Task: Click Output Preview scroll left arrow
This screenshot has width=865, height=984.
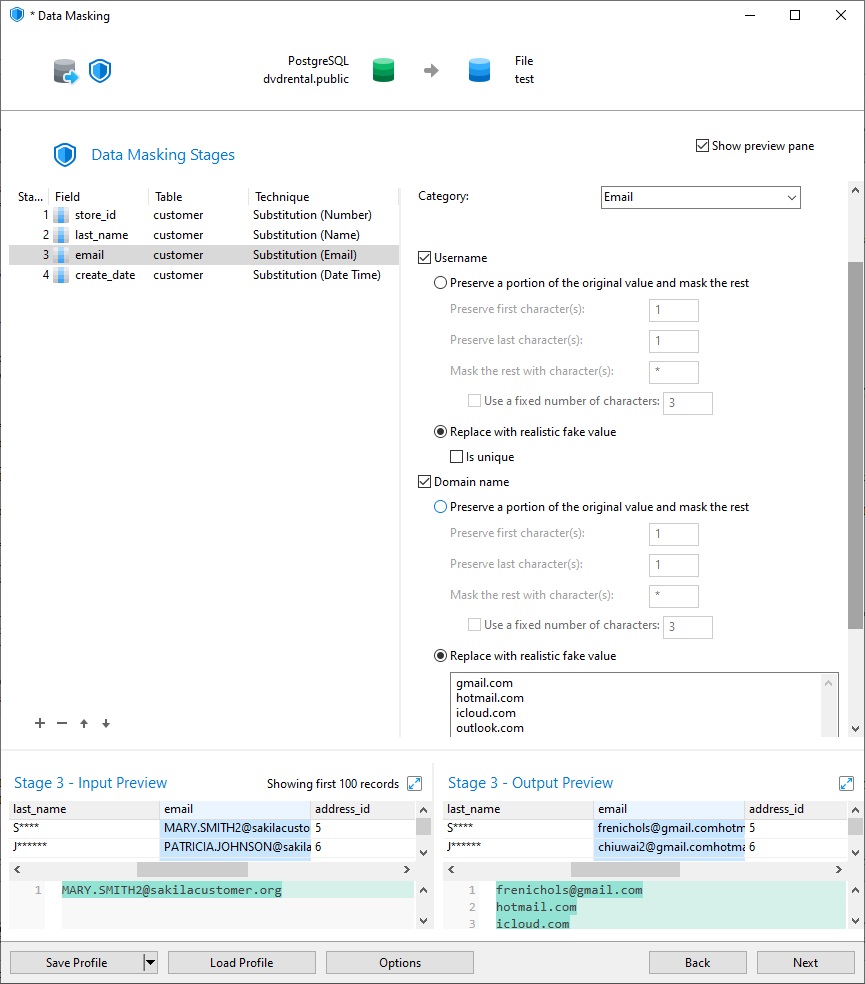Action: 451,869
